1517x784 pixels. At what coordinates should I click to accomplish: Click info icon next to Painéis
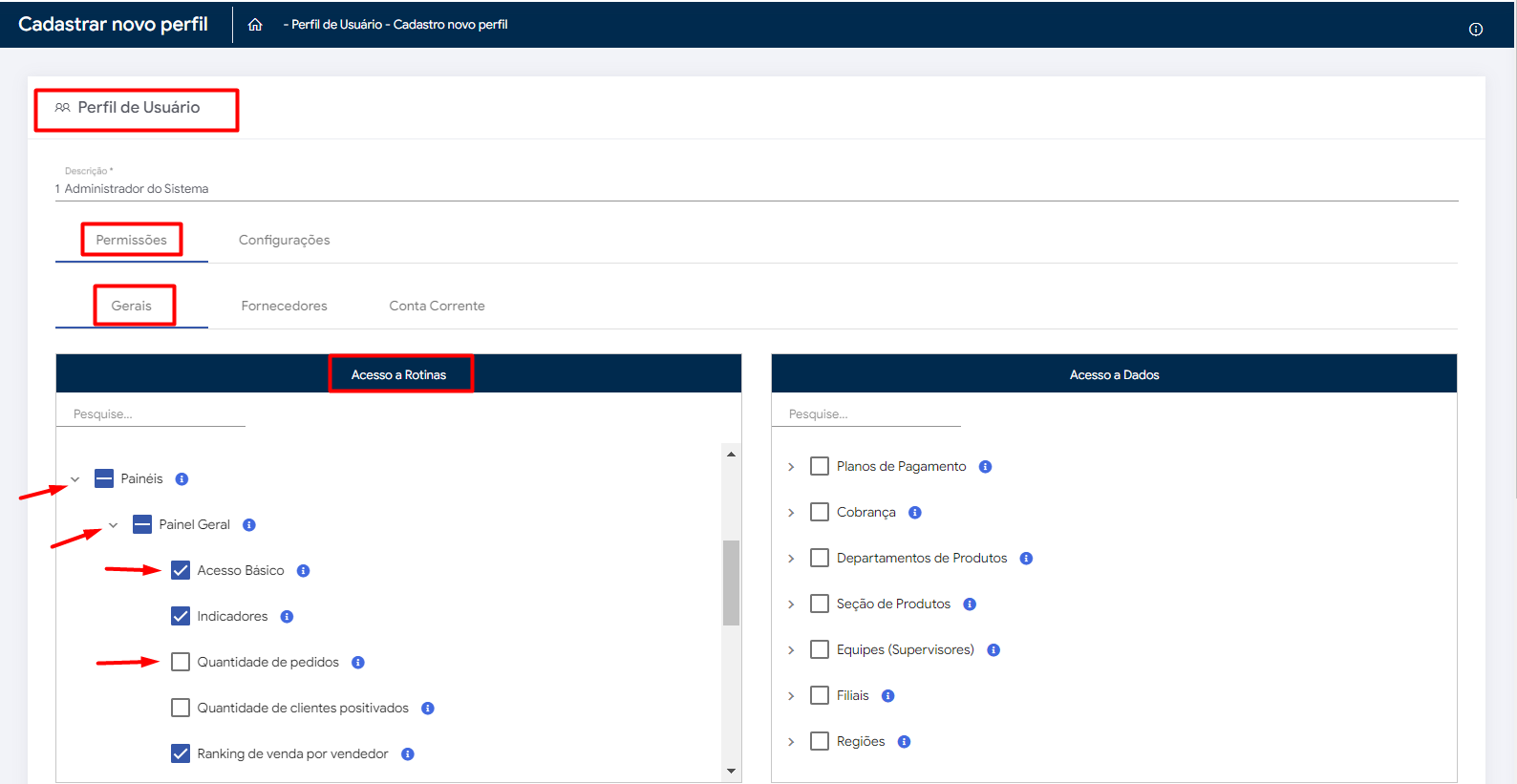(182, 479)
